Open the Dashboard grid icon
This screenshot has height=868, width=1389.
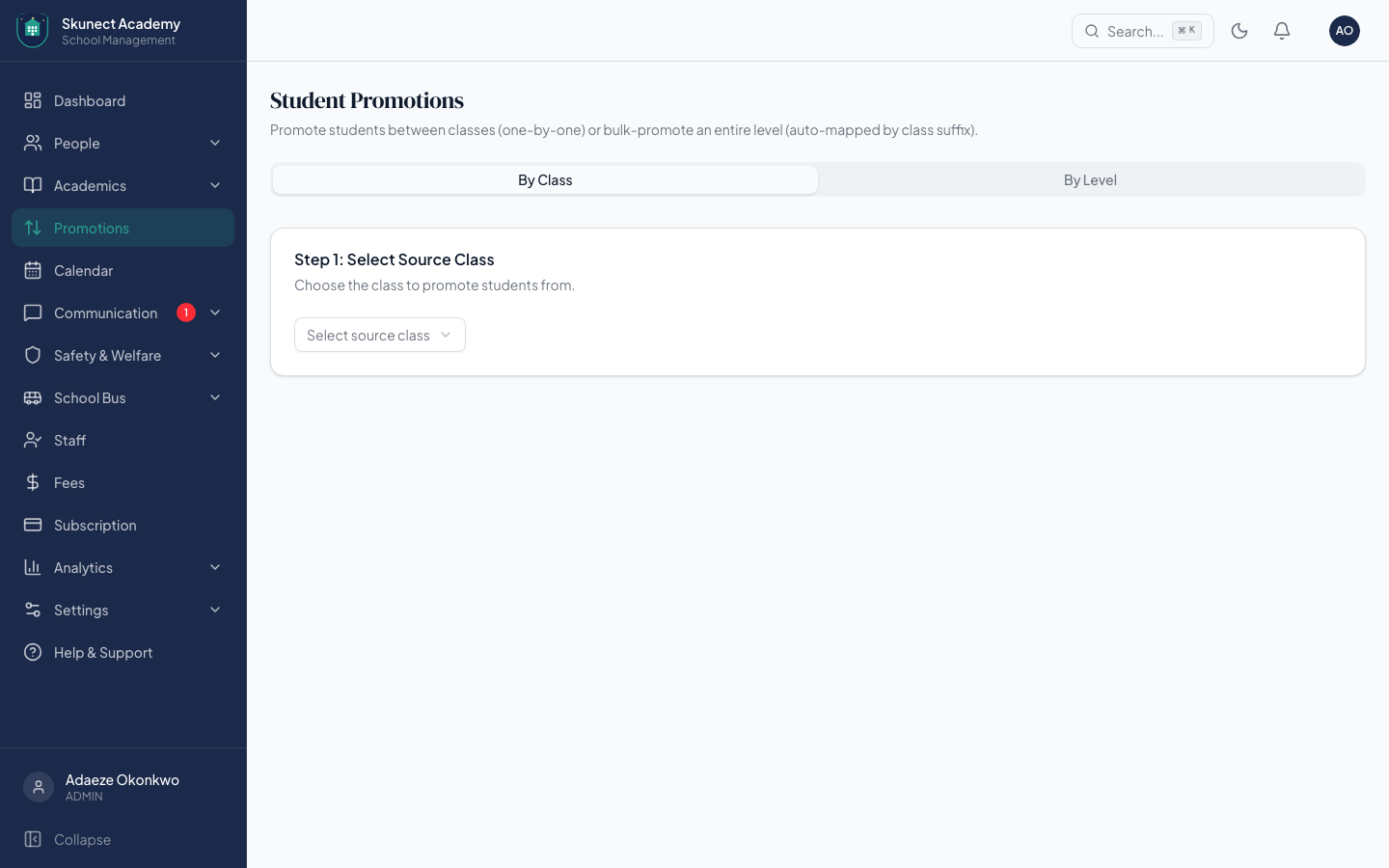33,100
